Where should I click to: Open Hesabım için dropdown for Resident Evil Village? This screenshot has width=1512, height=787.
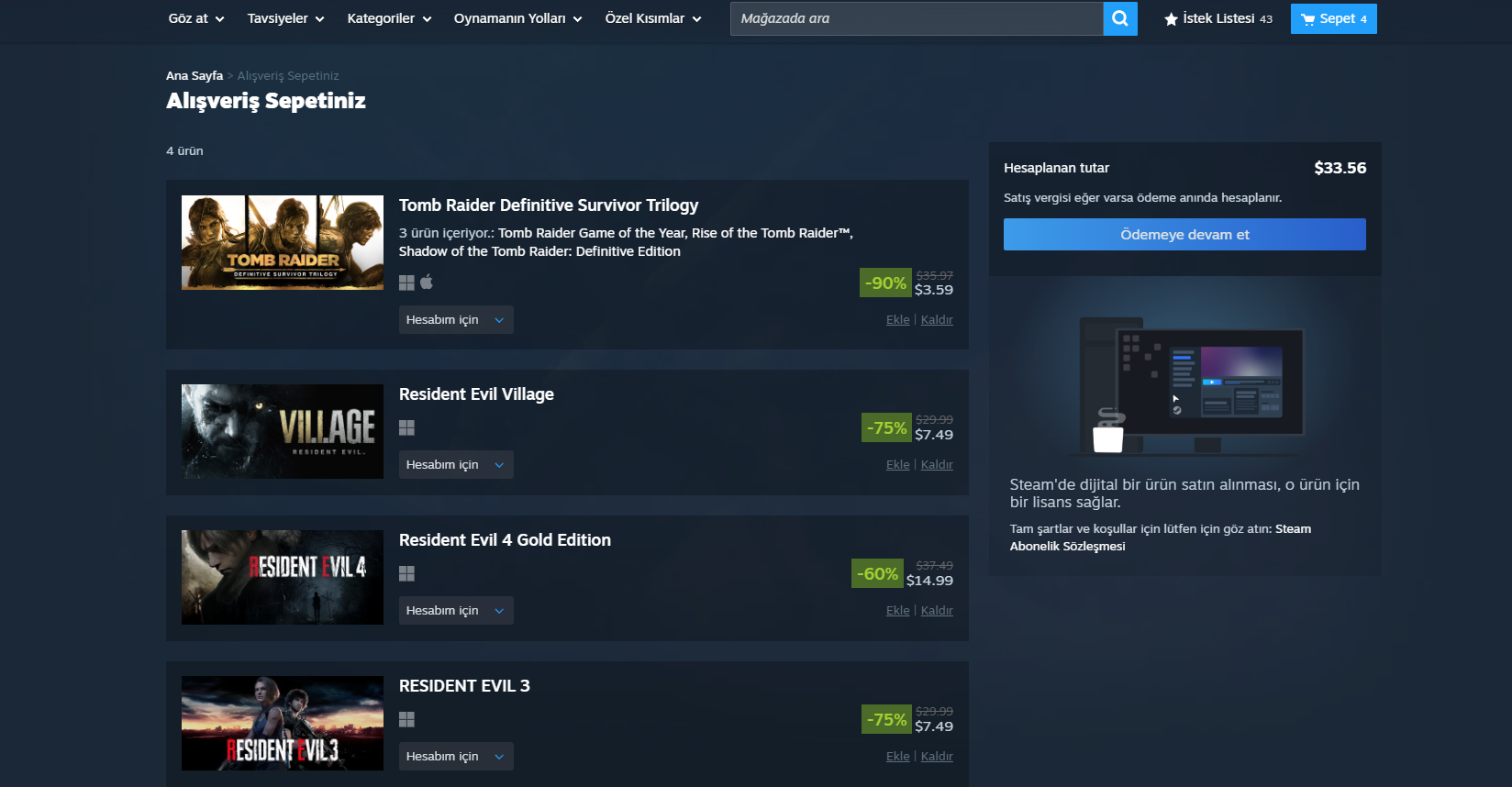456,465
